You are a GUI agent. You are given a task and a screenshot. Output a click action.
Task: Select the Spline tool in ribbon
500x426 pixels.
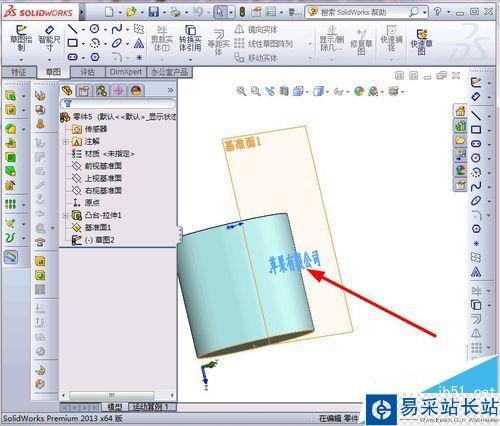[x=117, y=29]
